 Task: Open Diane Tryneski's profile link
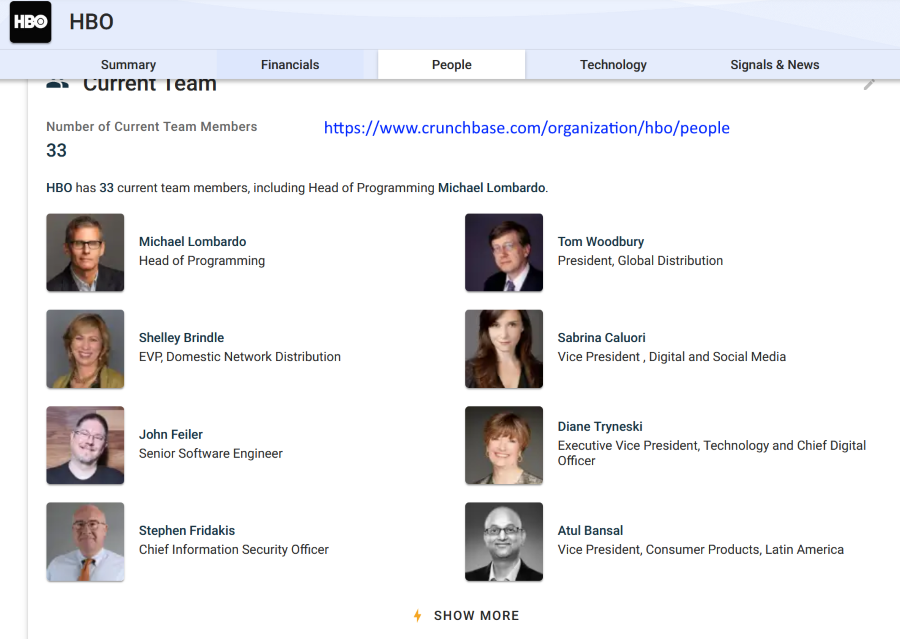point(600,427)
